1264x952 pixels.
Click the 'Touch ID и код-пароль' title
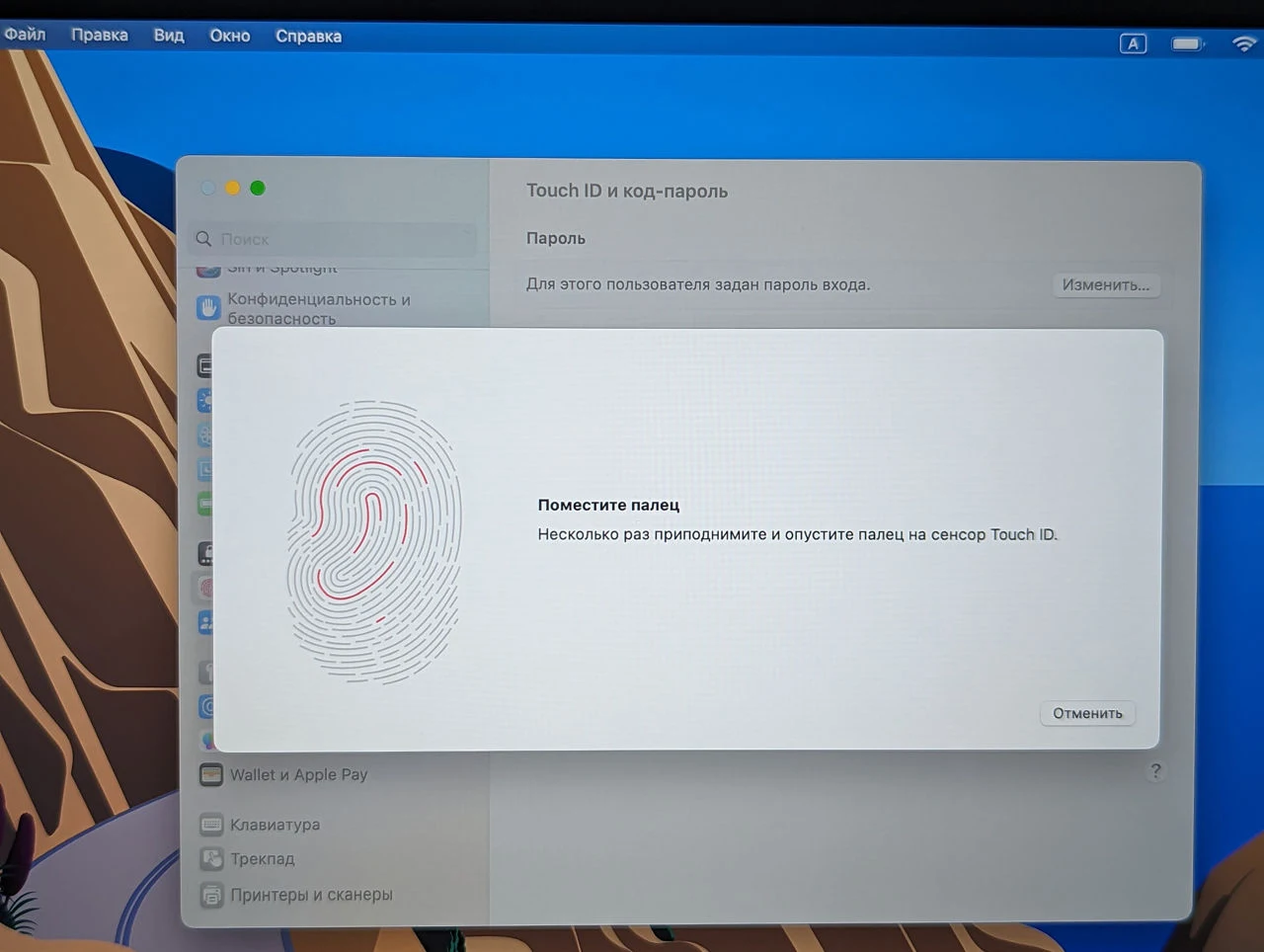627,191
